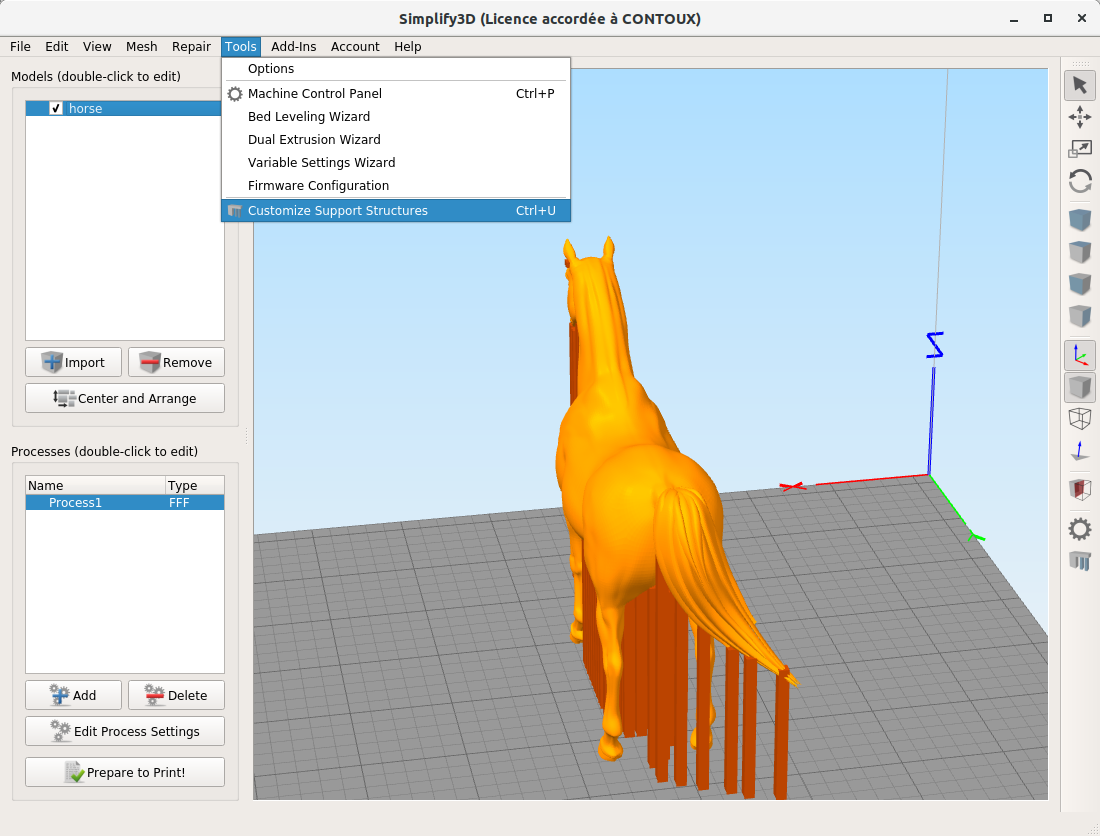
Task: Choose Dual Extrusion Wizard
Action: [x=396, y=140]
